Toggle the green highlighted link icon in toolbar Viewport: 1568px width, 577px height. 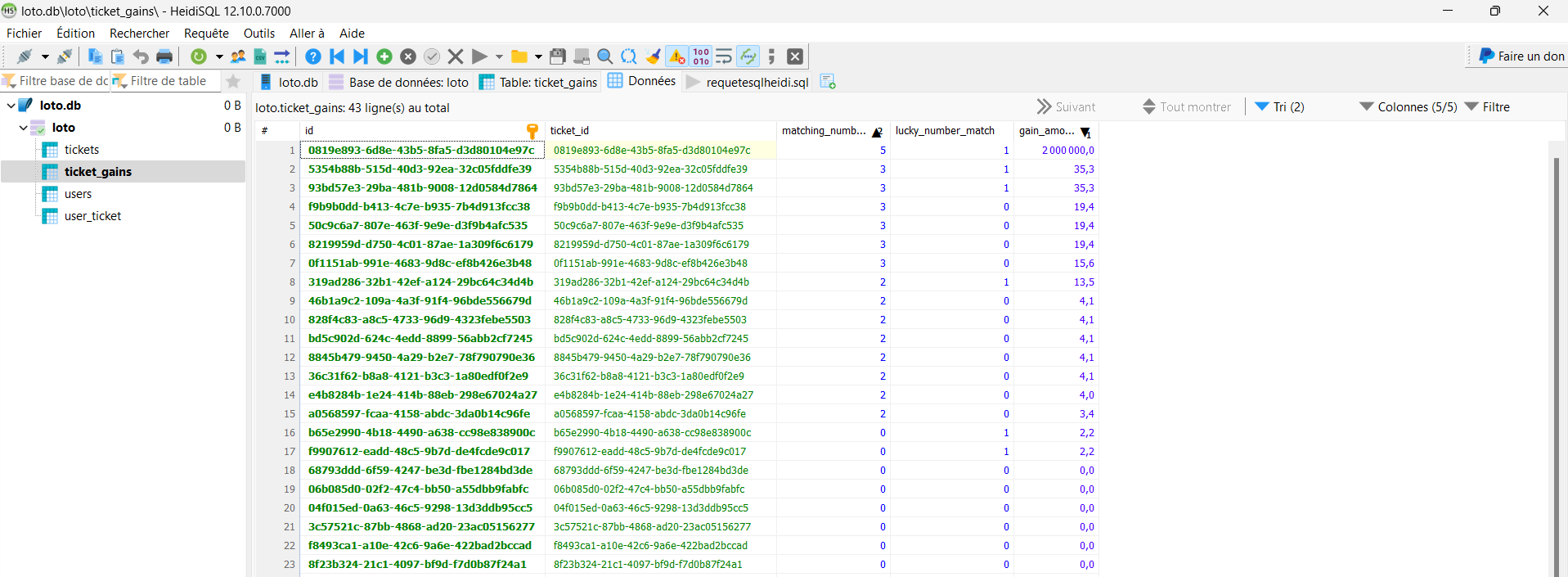pyautogui.click(x=748, y=56)
